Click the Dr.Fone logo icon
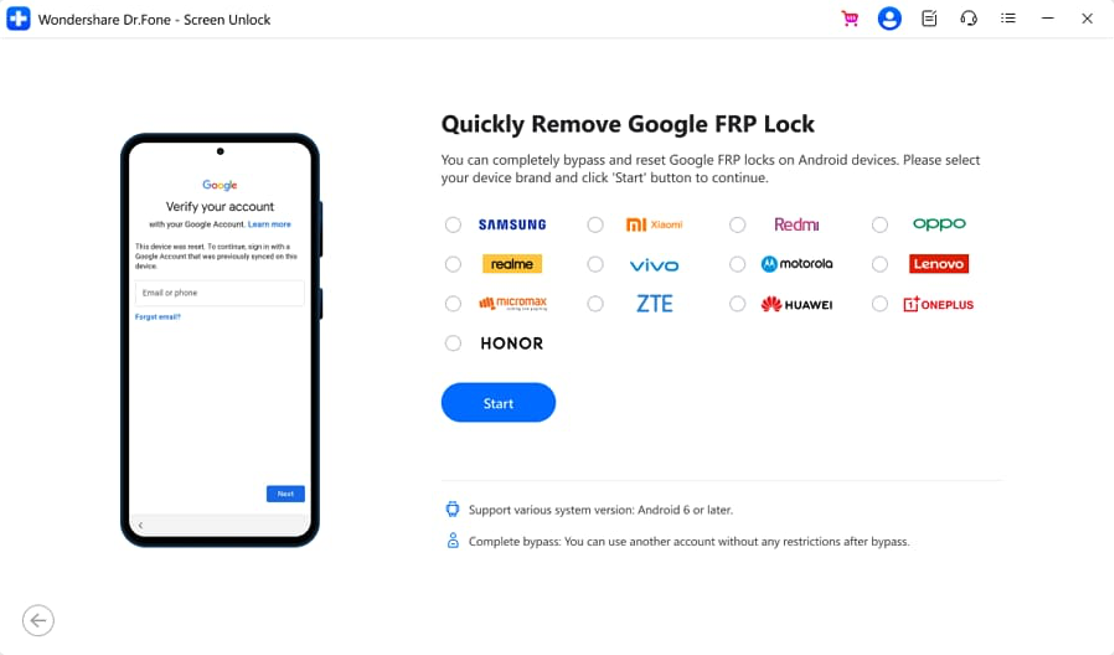Viewport: 1114px width, 655px height. pos(18,18)
